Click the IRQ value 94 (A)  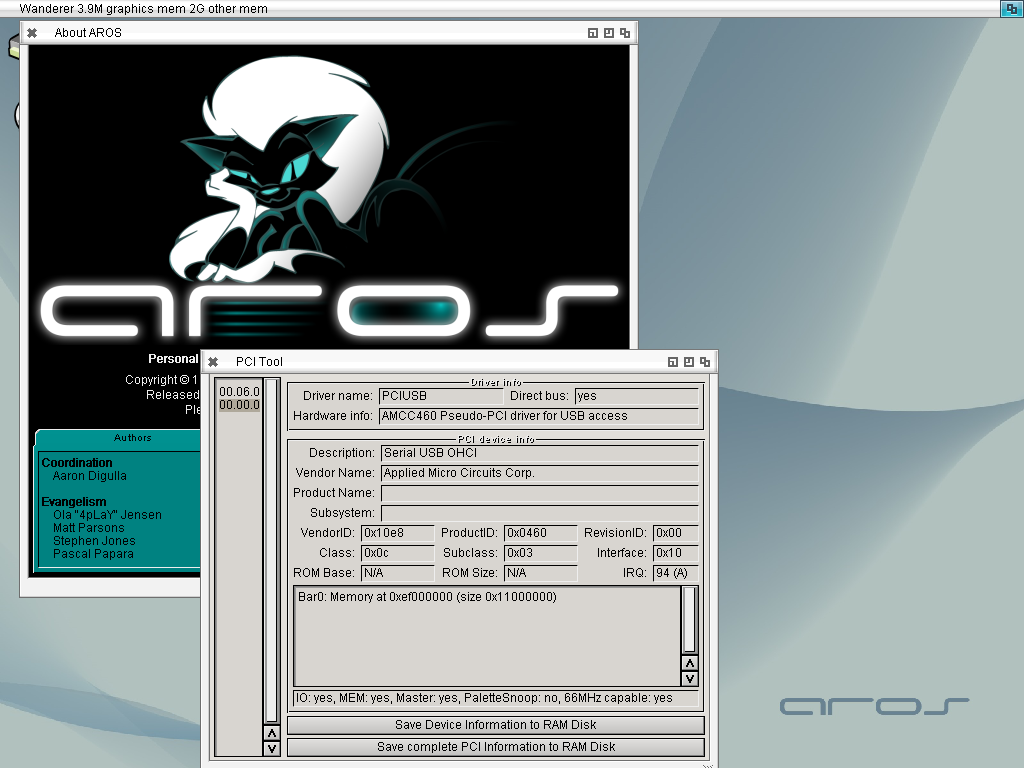pyautogui.click(x=676, y=573)
